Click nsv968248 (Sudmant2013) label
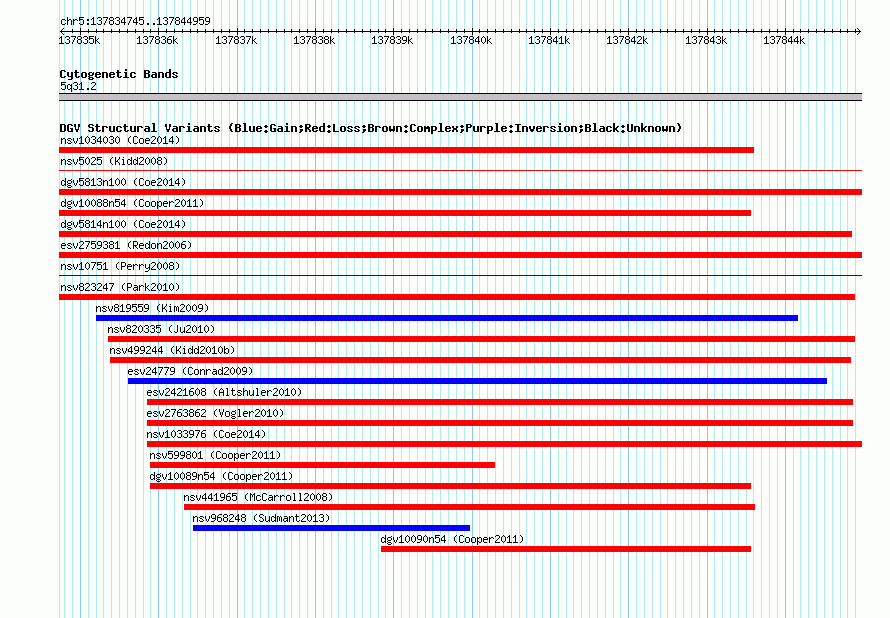 coord(261,518)
